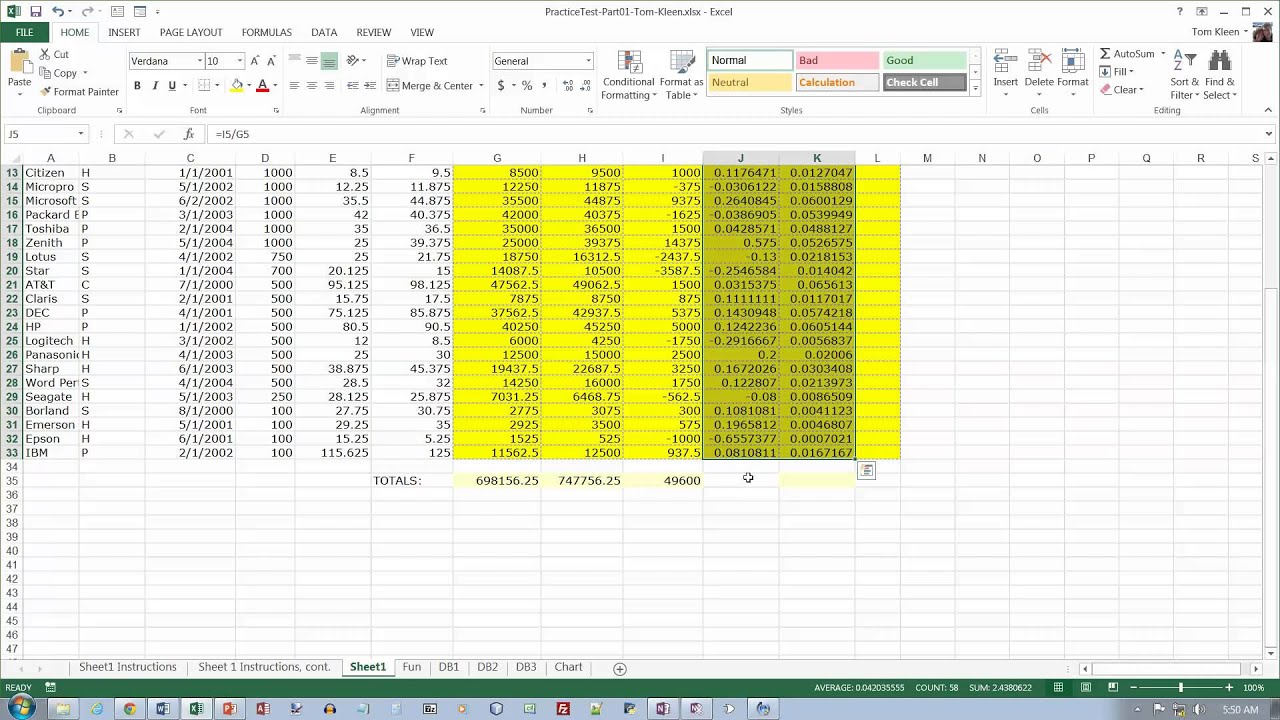This screenshot has width=1280, height=720.
Task: Click the Insert Function fx icon
Action: (189, 134)
